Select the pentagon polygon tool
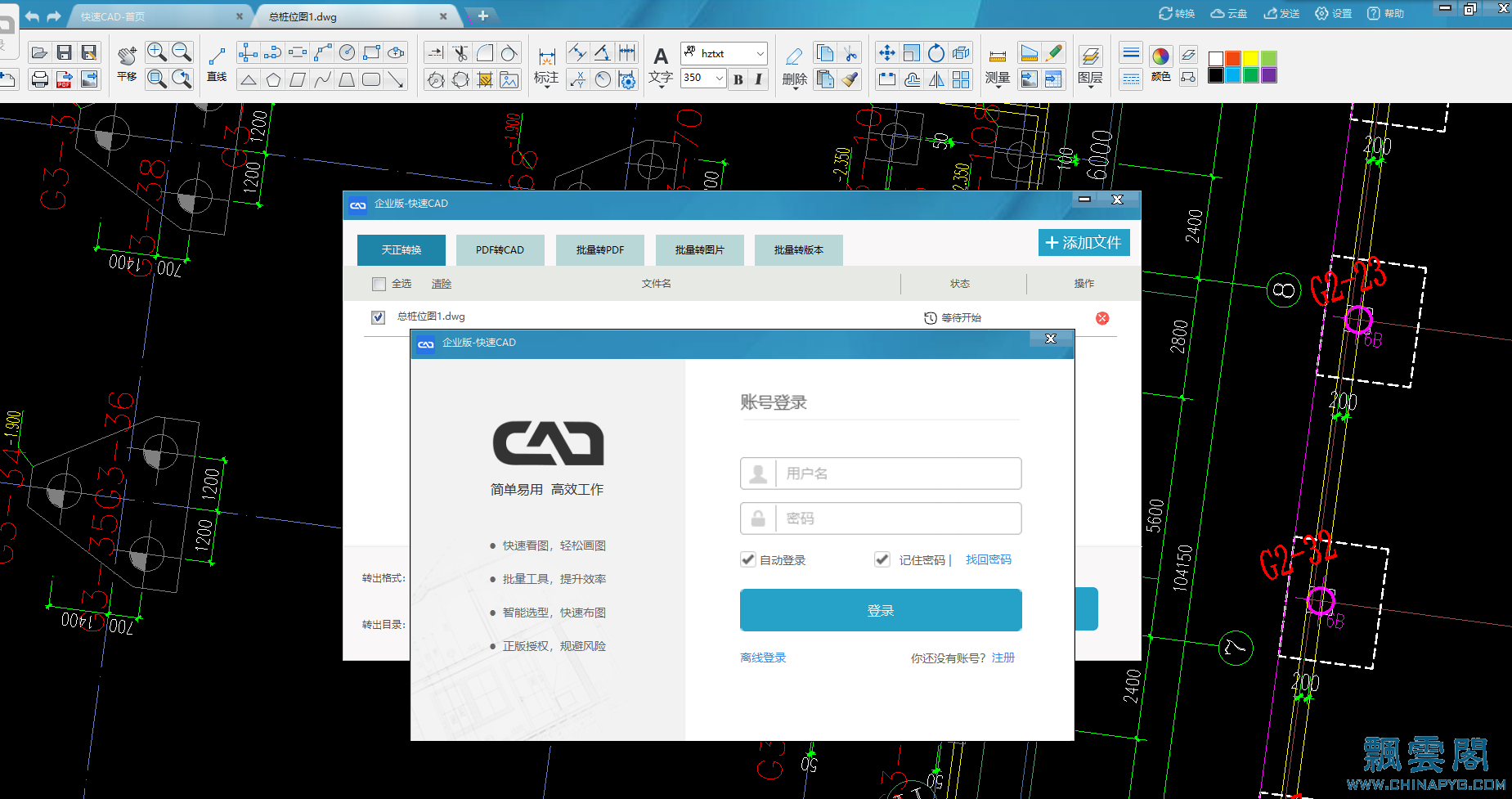1512x799 pixels. [x=273, y=79]
